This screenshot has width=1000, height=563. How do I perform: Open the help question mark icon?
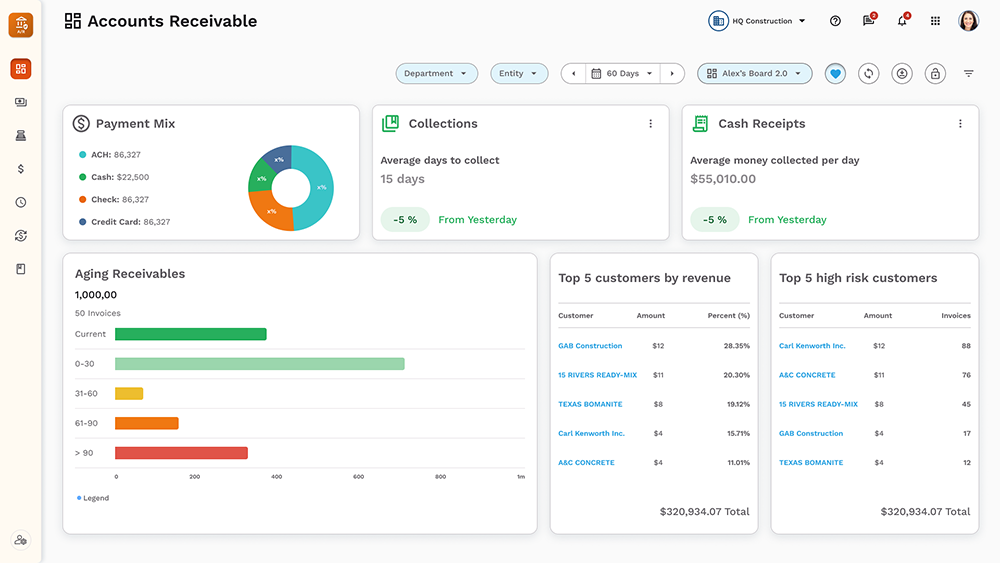pos(835,21)
